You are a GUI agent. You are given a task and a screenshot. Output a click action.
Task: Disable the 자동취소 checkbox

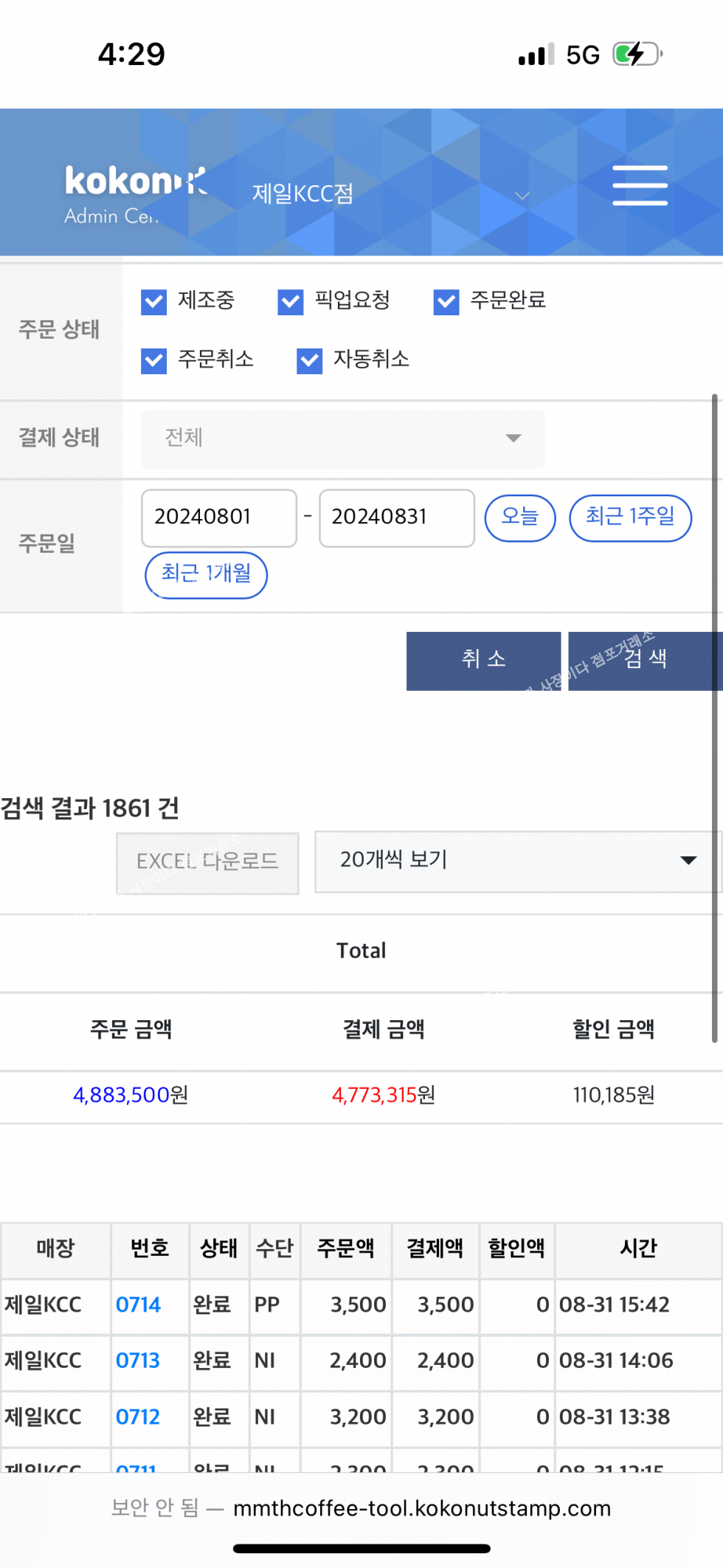310,360
